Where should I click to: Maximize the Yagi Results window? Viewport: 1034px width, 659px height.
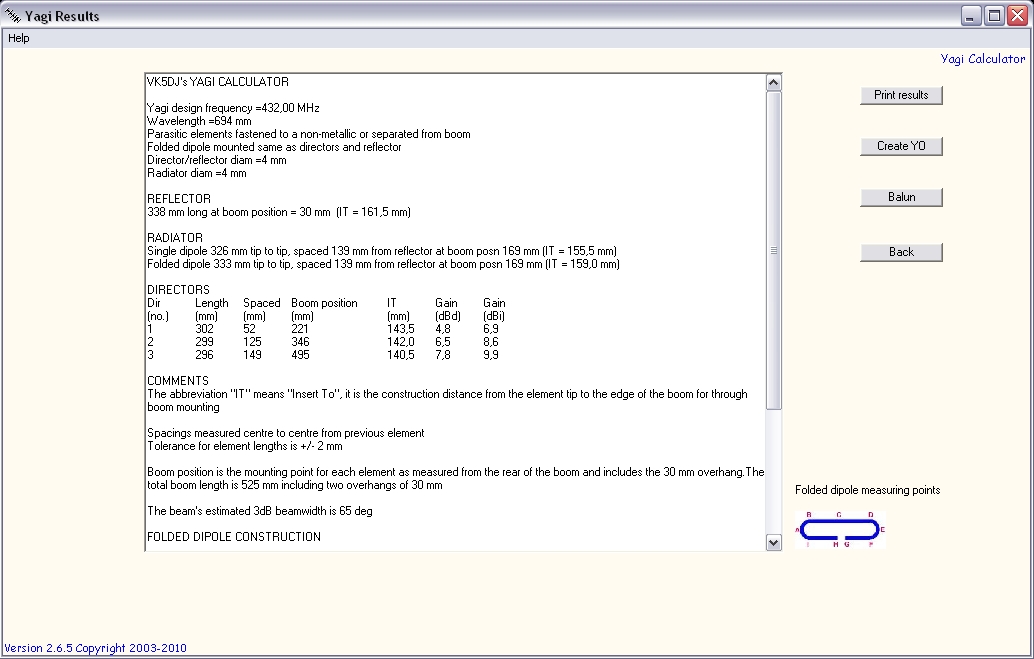(x=994, y=16)
